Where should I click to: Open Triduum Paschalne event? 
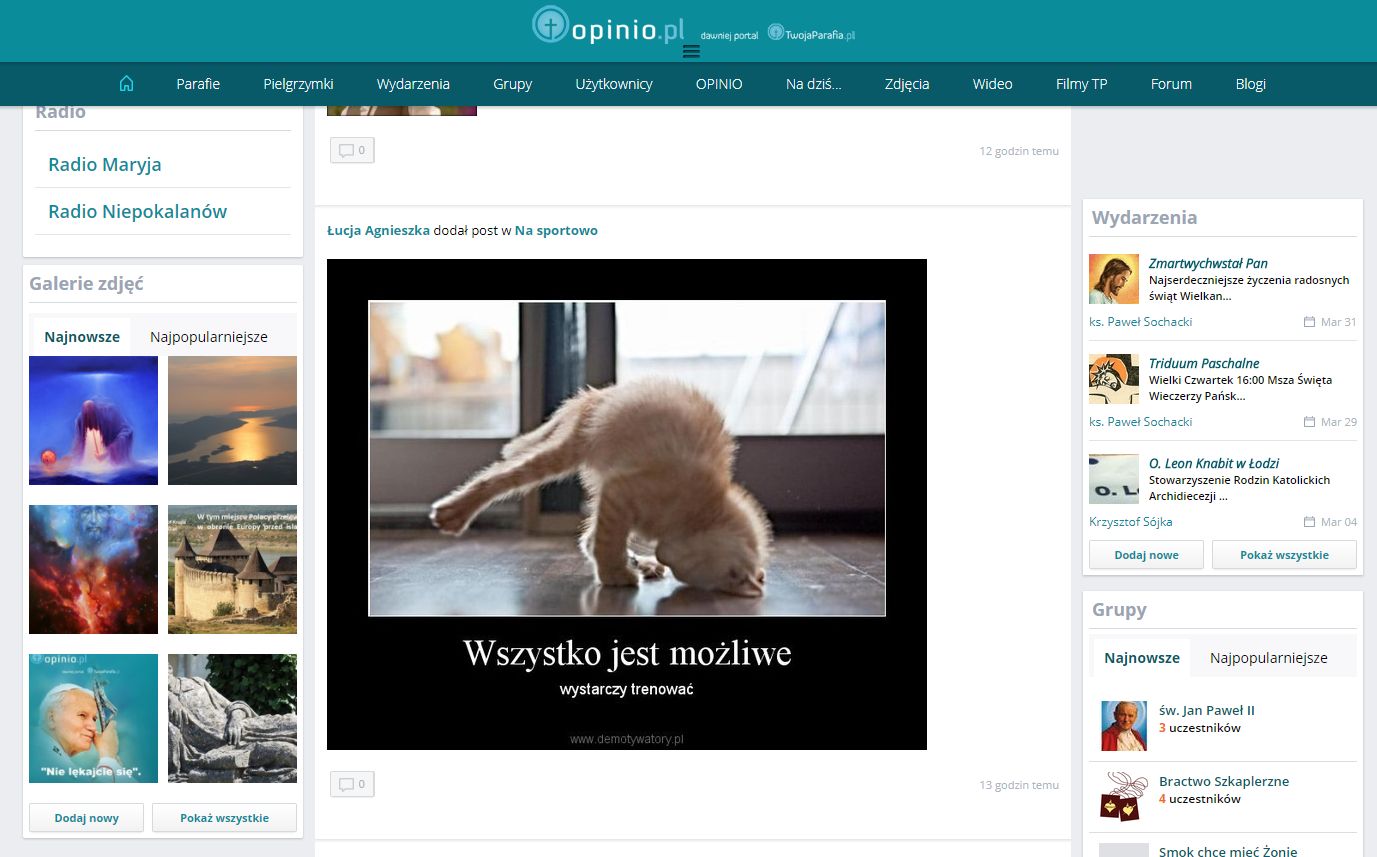click(1204, 363)
